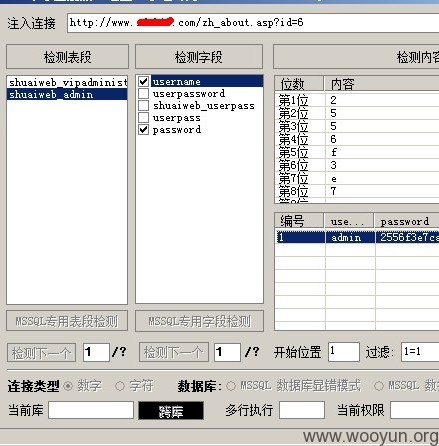Click the table index input next to the first 检测下一个 button
439x446 pixels.
coord(96,352)
